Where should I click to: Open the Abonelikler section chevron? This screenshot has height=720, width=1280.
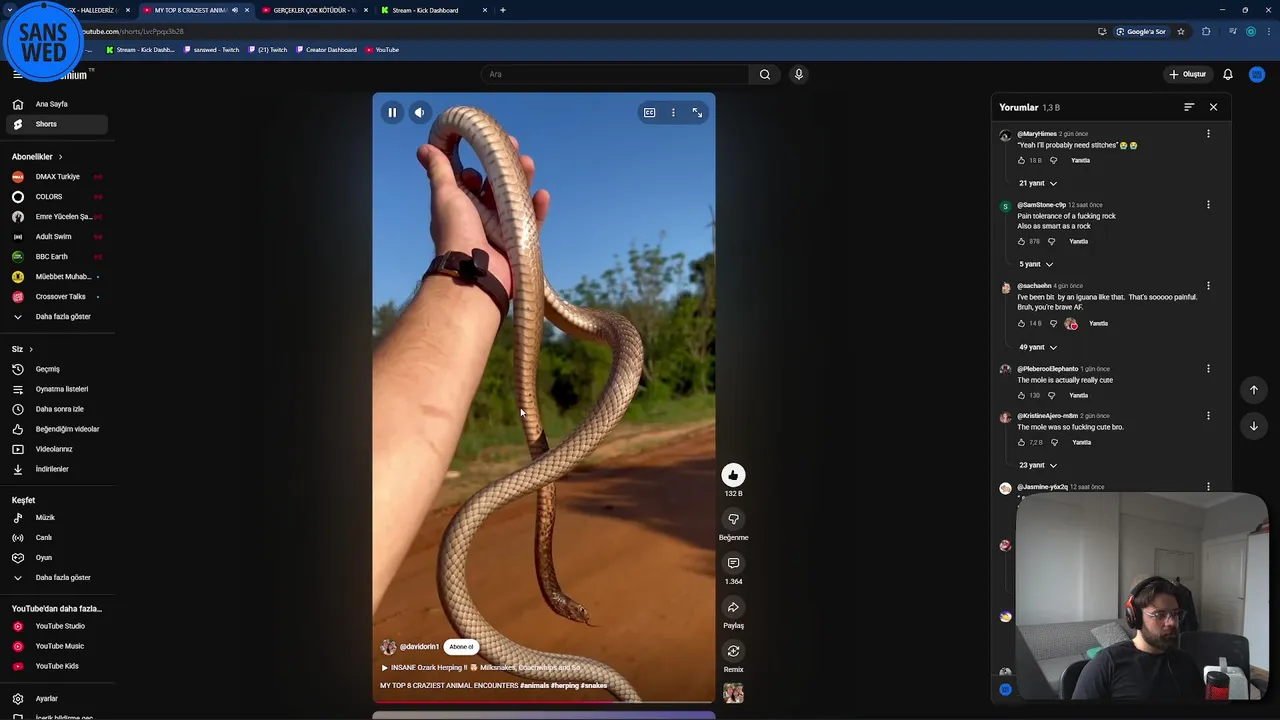tap(60, 157)
